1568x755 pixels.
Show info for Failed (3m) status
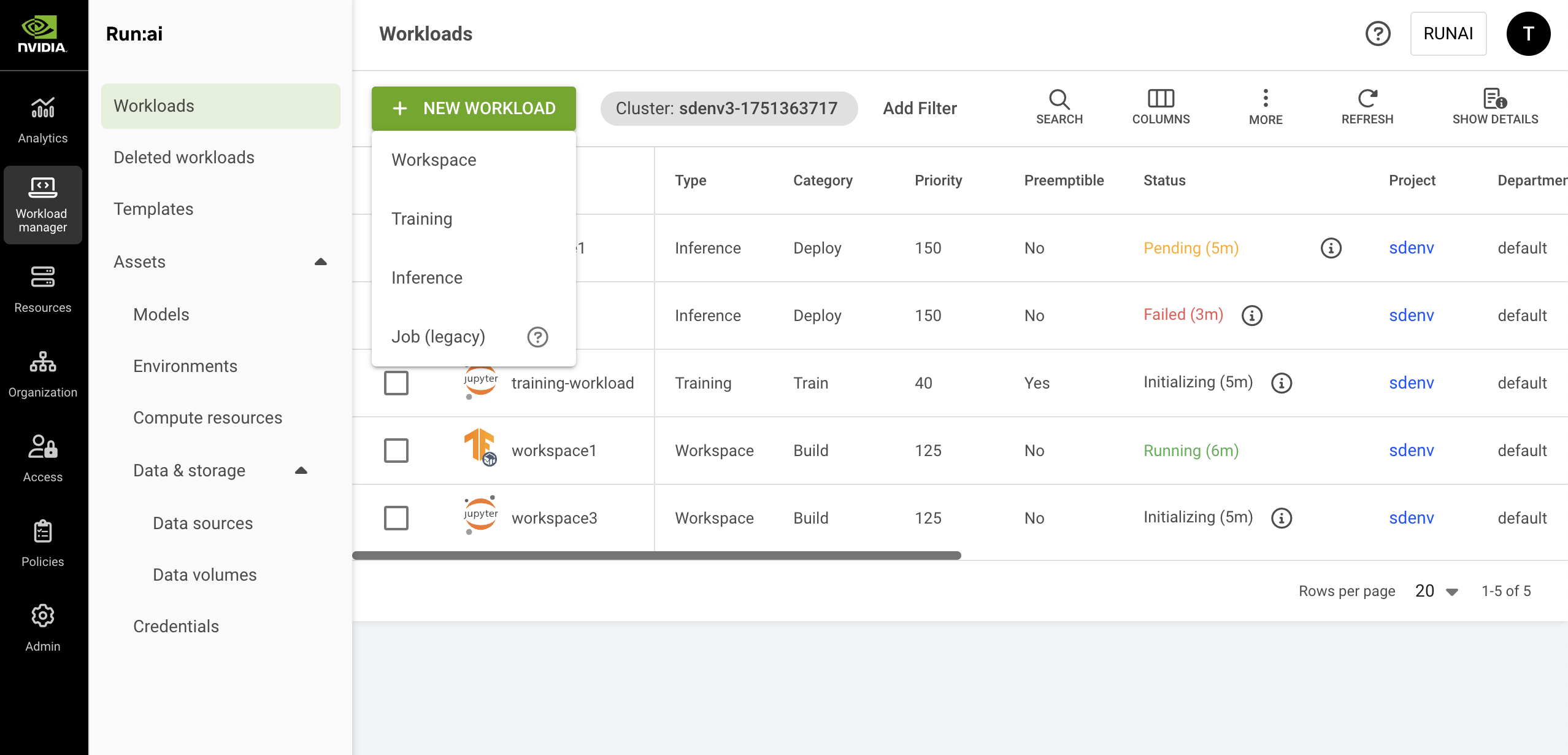pos(1251,316)
